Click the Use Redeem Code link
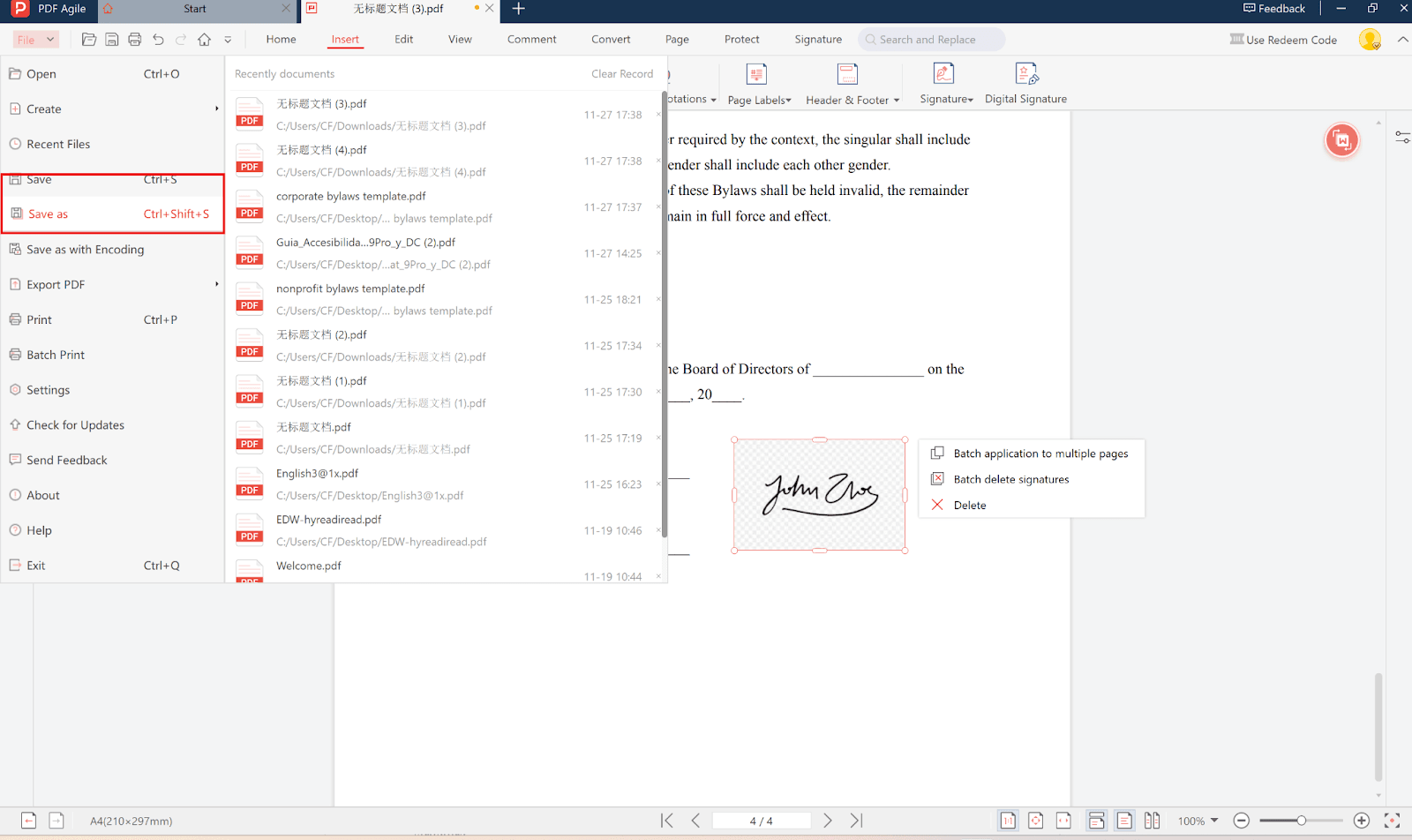The image size is (1412, 840). (1283, 40)
